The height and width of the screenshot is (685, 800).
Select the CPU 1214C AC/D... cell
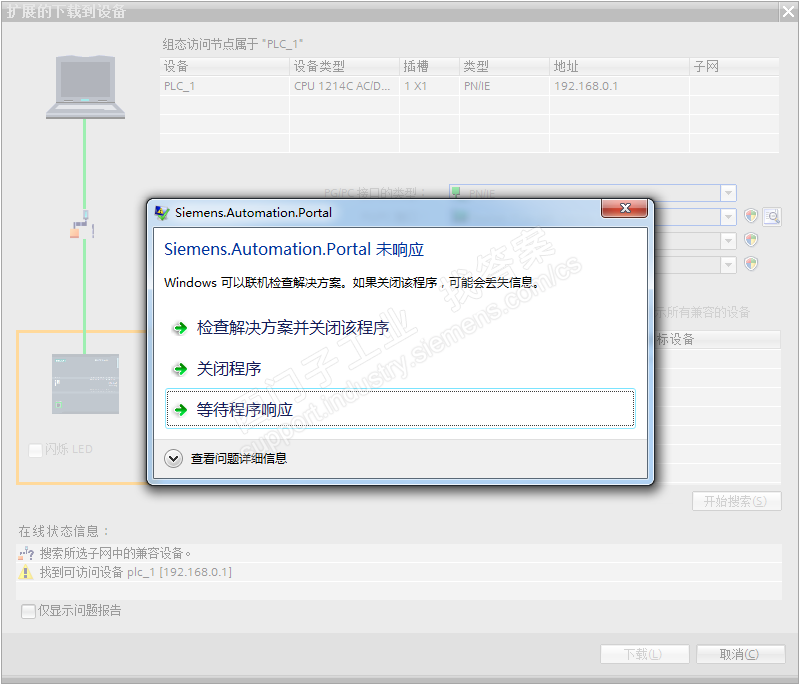(344, 86)
